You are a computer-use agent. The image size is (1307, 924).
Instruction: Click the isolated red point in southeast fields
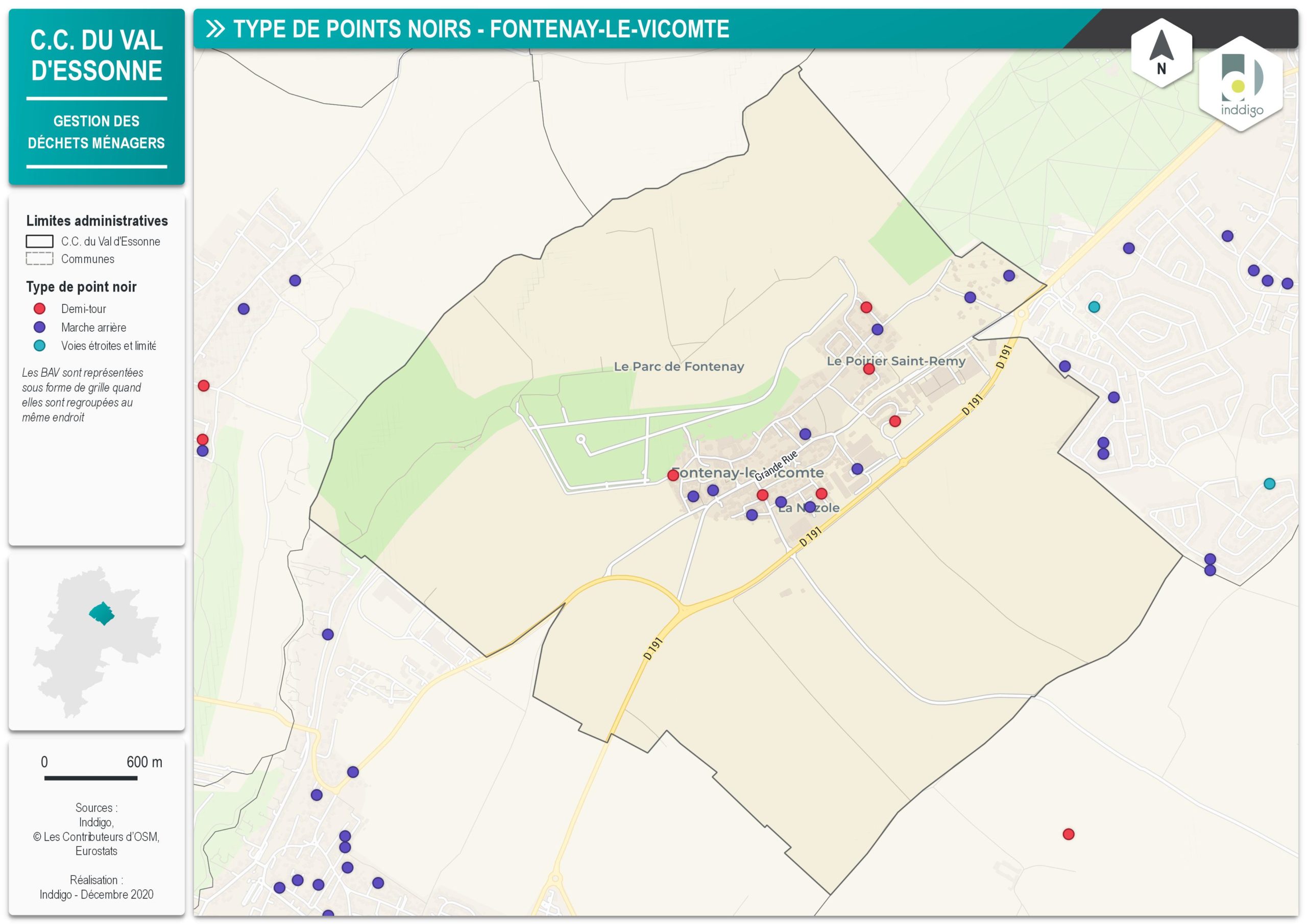(x=1069, y=834)
